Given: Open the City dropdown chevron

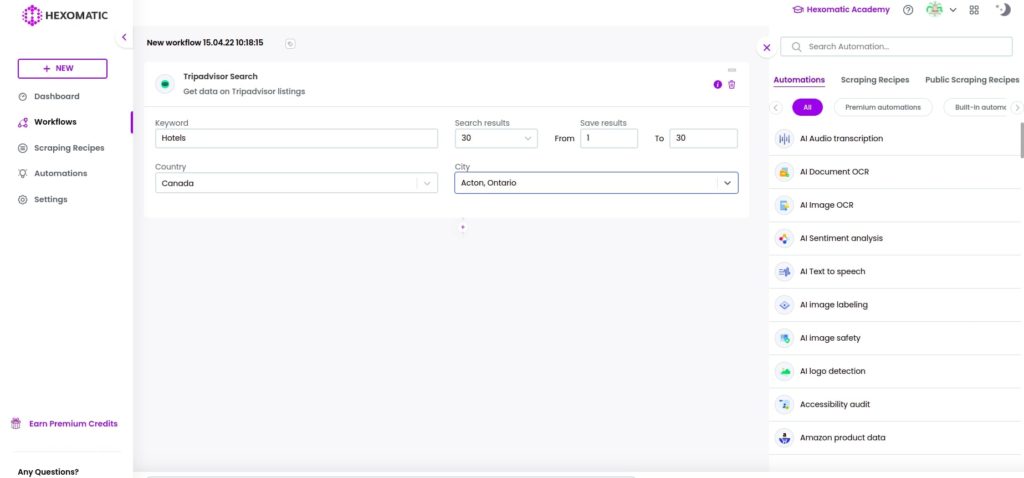Looking at the screenshot, I should 728,183.
